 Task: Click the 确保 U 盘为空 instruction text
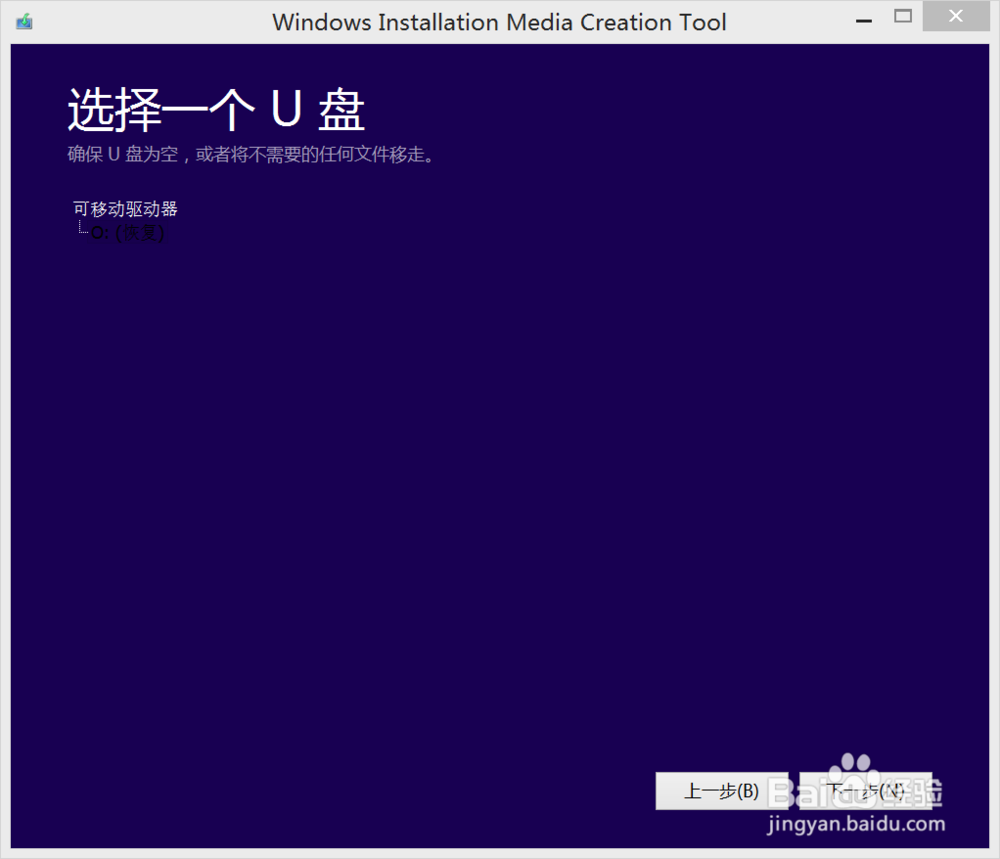click(x=251, y=154)
